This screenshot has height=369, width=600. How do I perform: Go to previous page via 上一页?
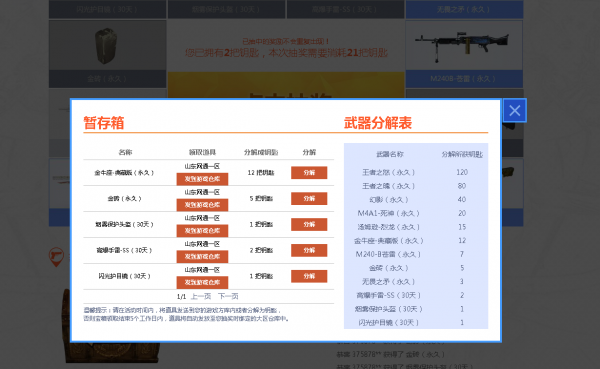[201, 296]
